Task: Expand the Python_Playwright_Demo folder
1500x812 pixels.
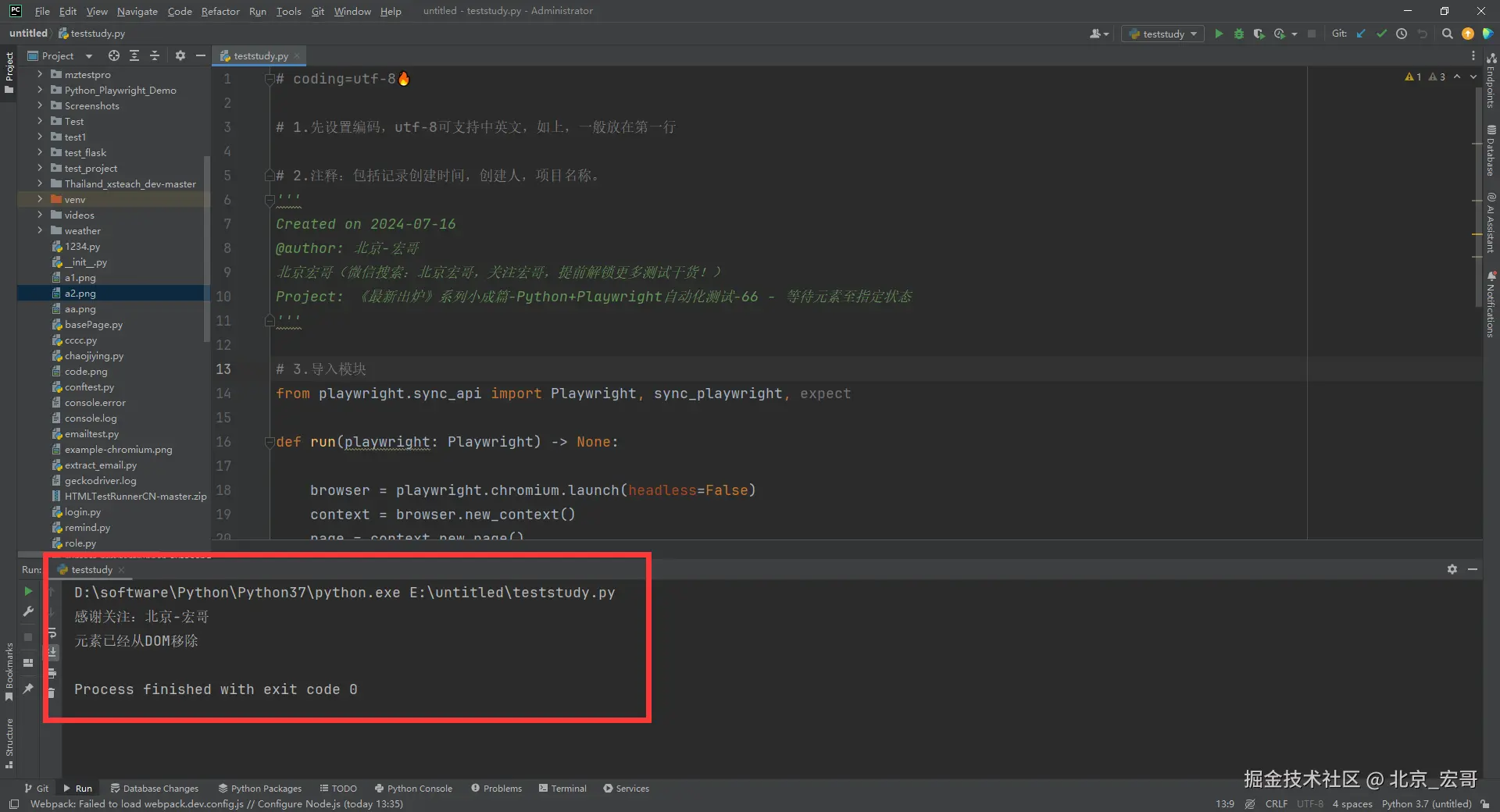Action: [x=40, y=90]
